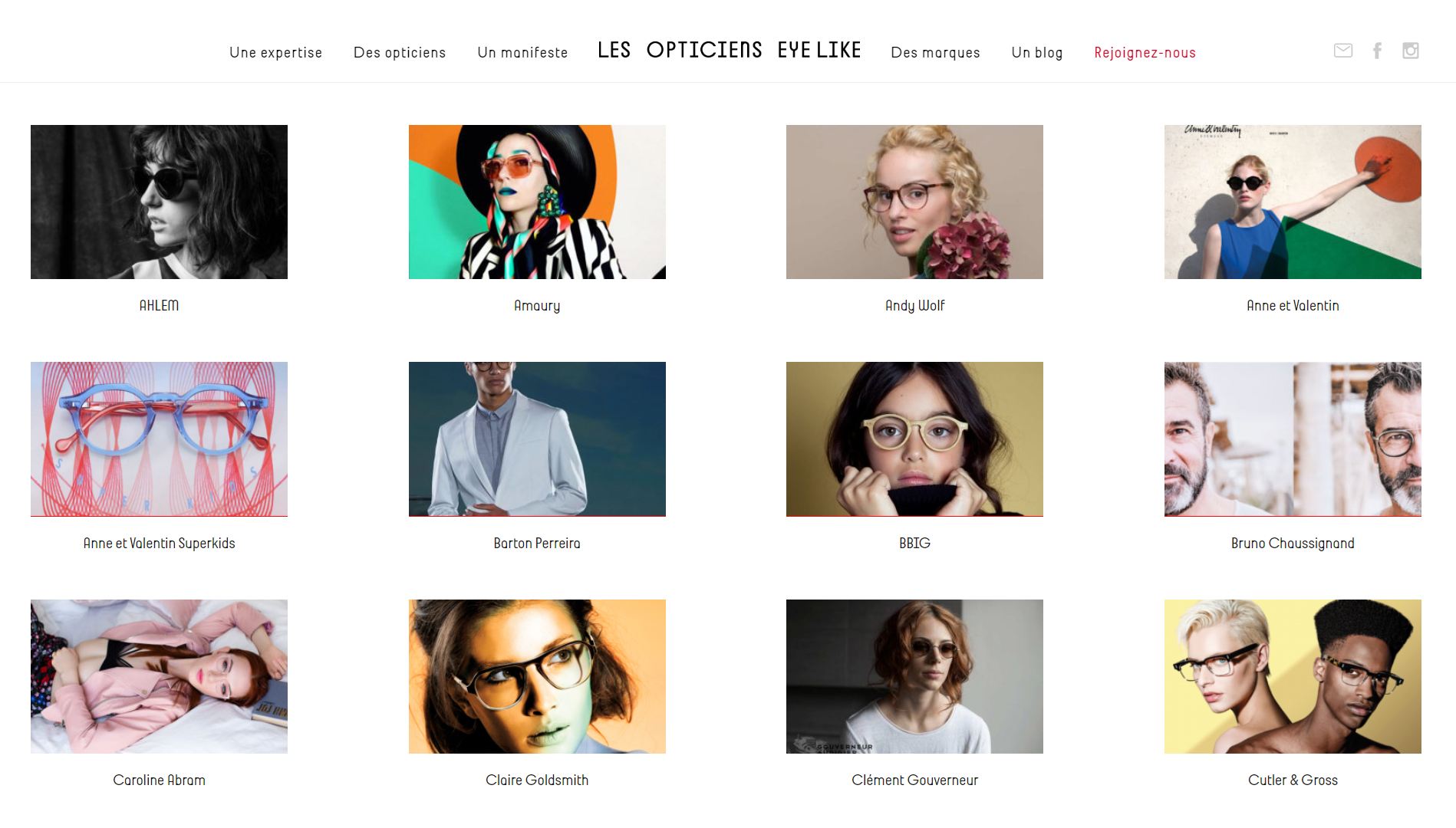Open the Cutler & Gross text link
This screenshot has width=1456, height=828.
tap(1293, 780)
